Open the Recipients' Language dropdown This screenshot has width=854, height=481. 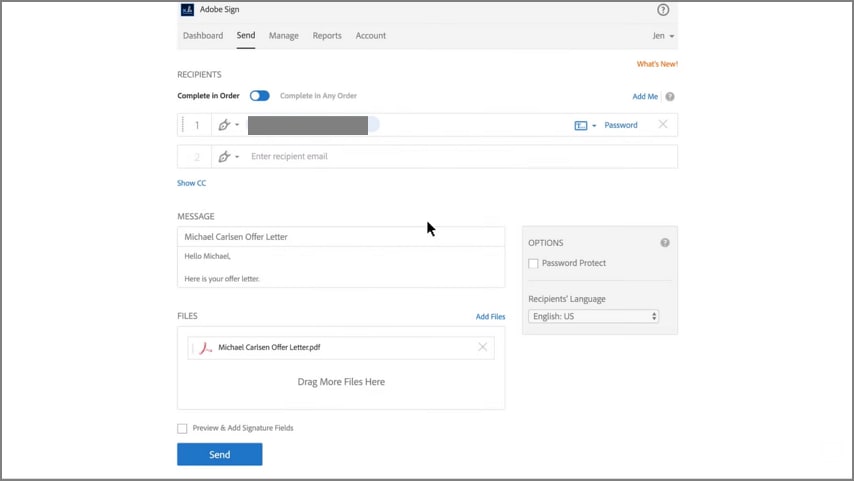click(593, 316)
